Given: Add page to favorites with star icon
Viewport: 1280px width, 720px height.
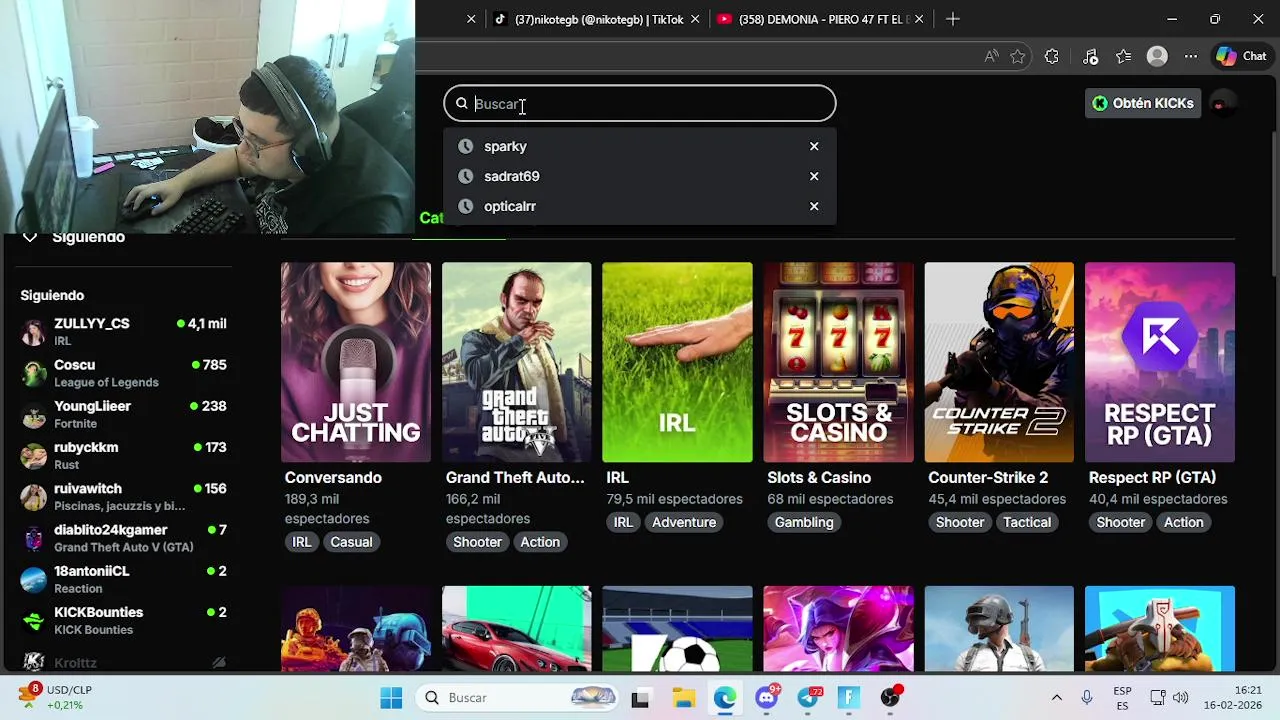Looking at the screenshot, I should pos(1018,57).
